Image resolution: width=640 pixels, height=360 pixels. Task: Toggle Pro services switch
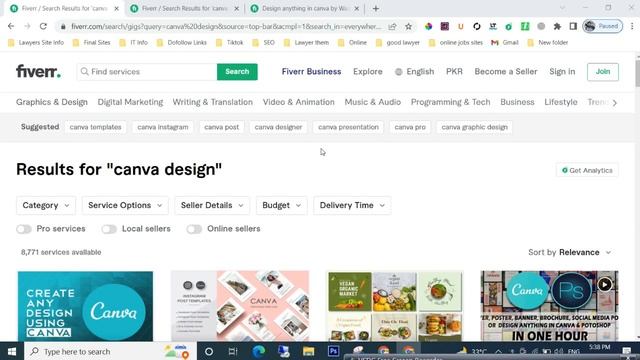point(24,229)
